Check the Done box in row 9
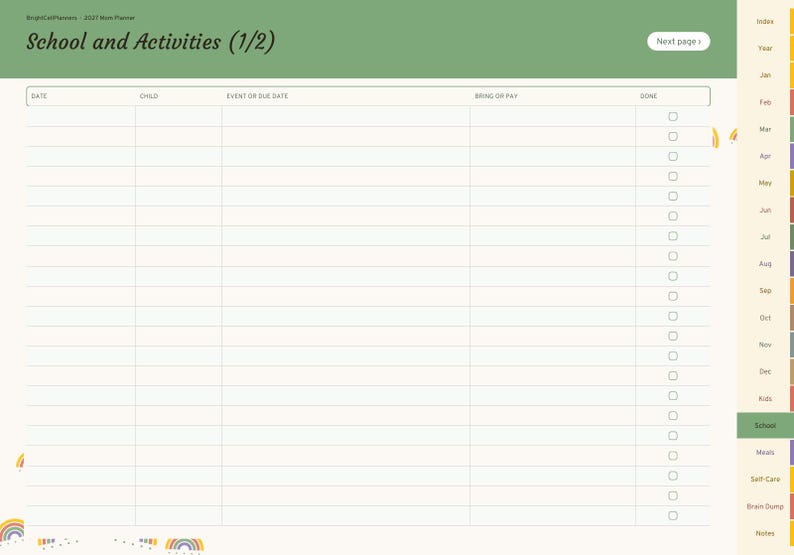The height and width of the screenshot is (555, 794). click(673, 276)
